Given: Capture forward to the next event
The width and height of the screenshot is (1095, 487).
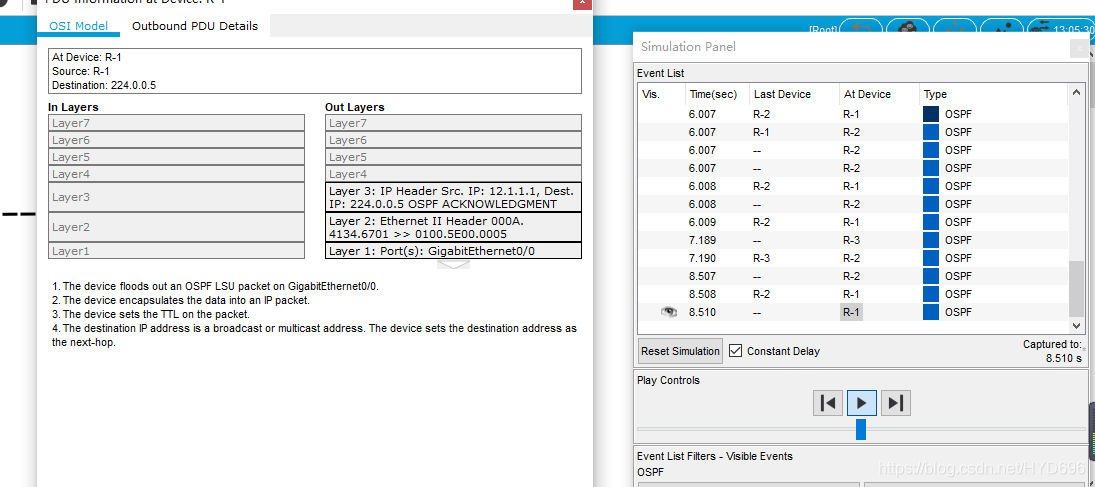Looking at the screenshot, I should (896, 403).
